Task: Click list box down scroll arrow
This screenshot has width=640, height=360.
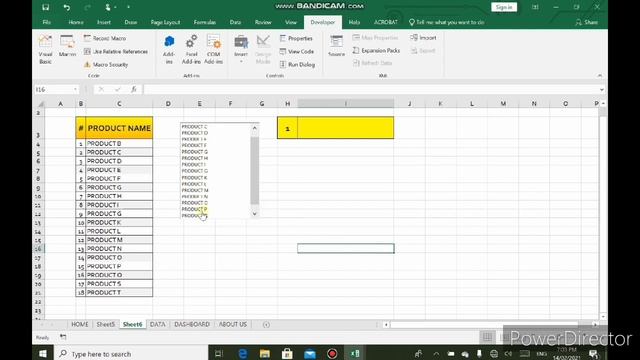Action: coord(255,213)
